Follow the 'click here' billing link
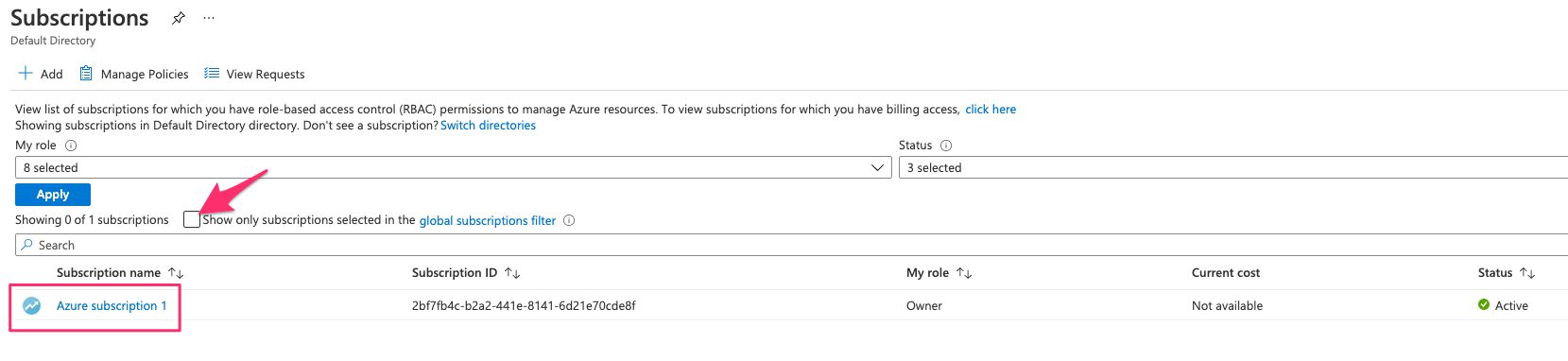 [x=991, y=110]
